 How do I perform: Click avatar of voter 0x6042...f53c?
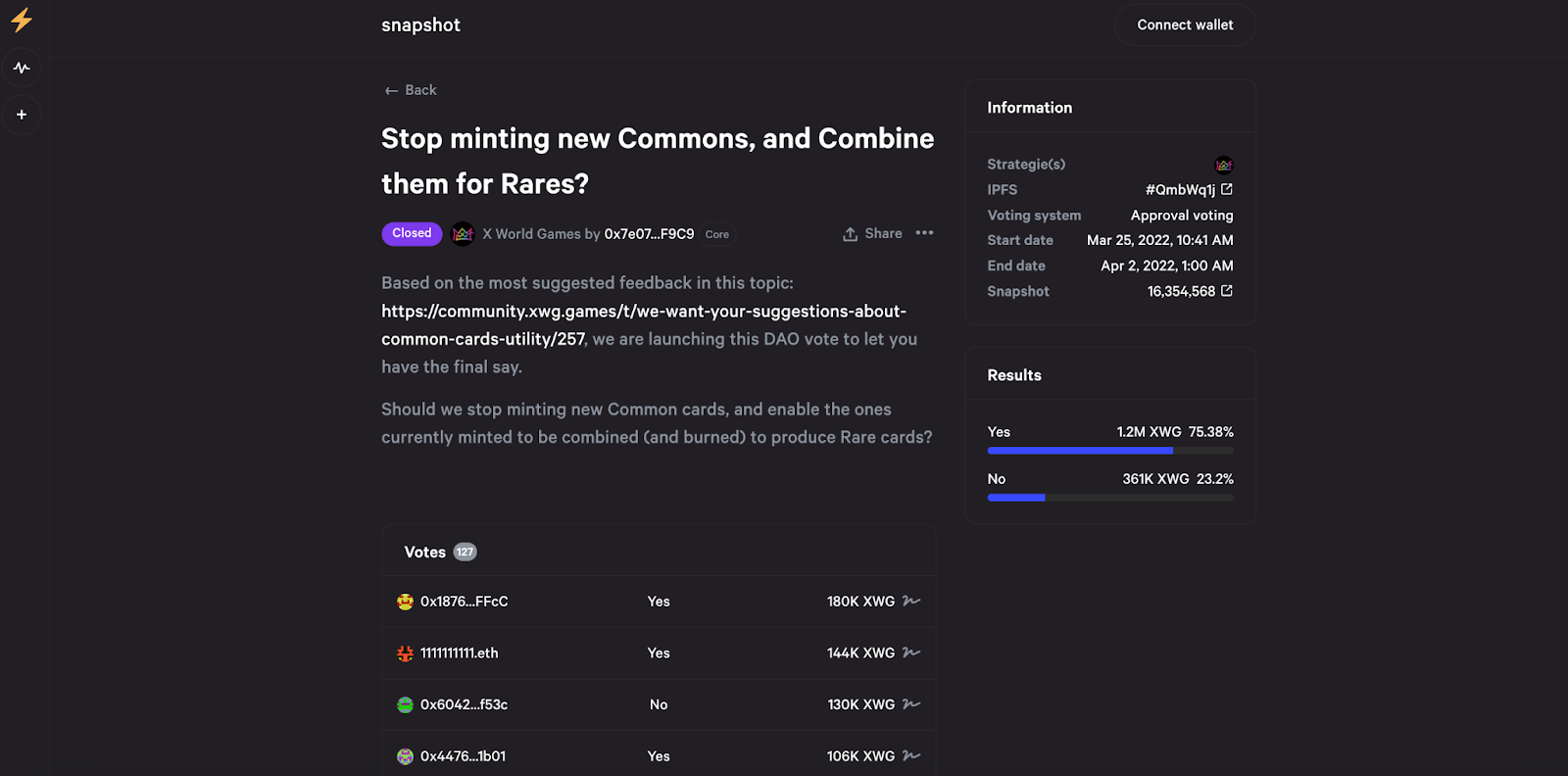click(405, 704)
